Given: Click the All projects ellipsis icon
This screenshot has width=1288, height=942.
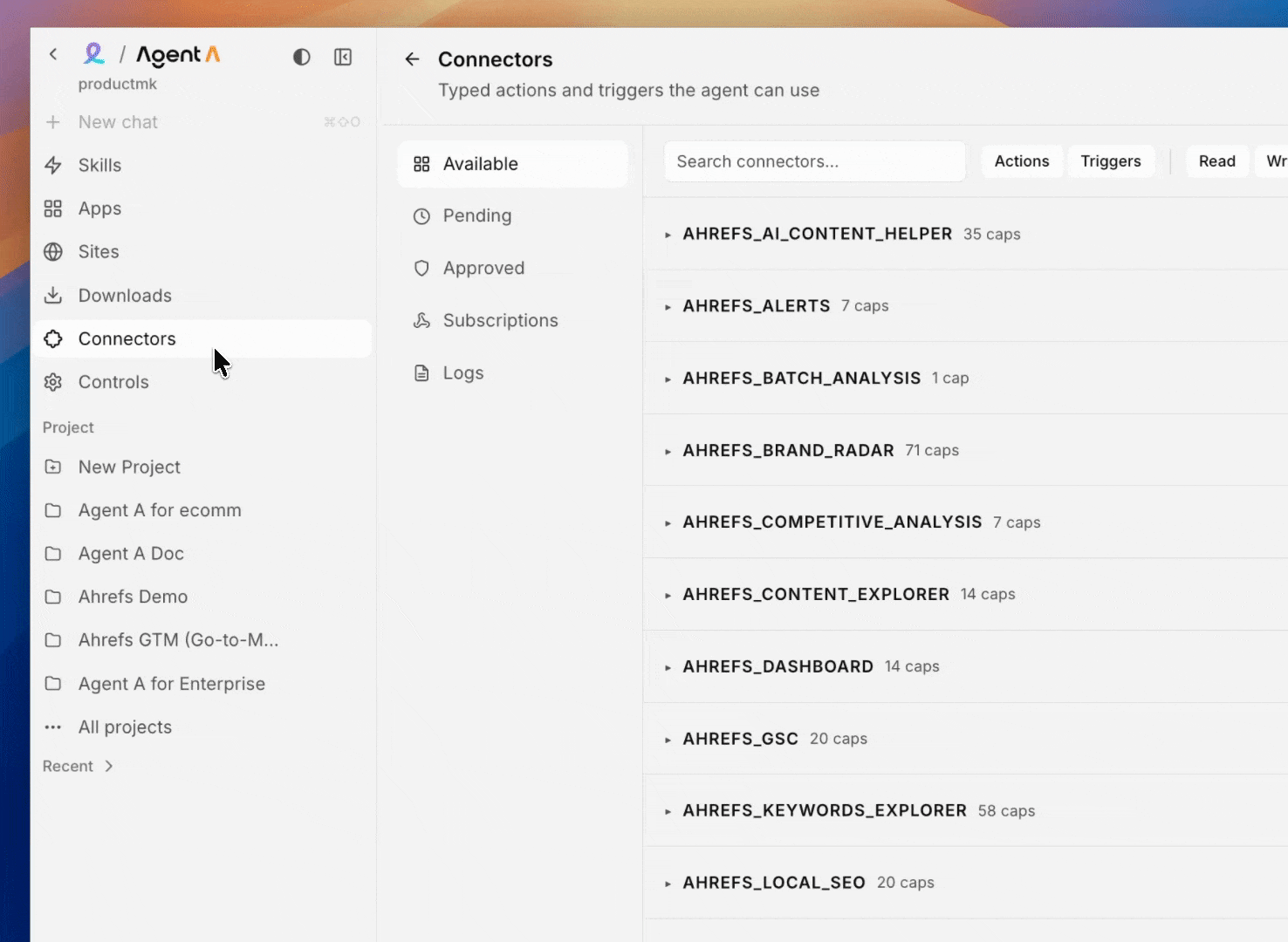Looking at the screenshot, I should [53, 727].
